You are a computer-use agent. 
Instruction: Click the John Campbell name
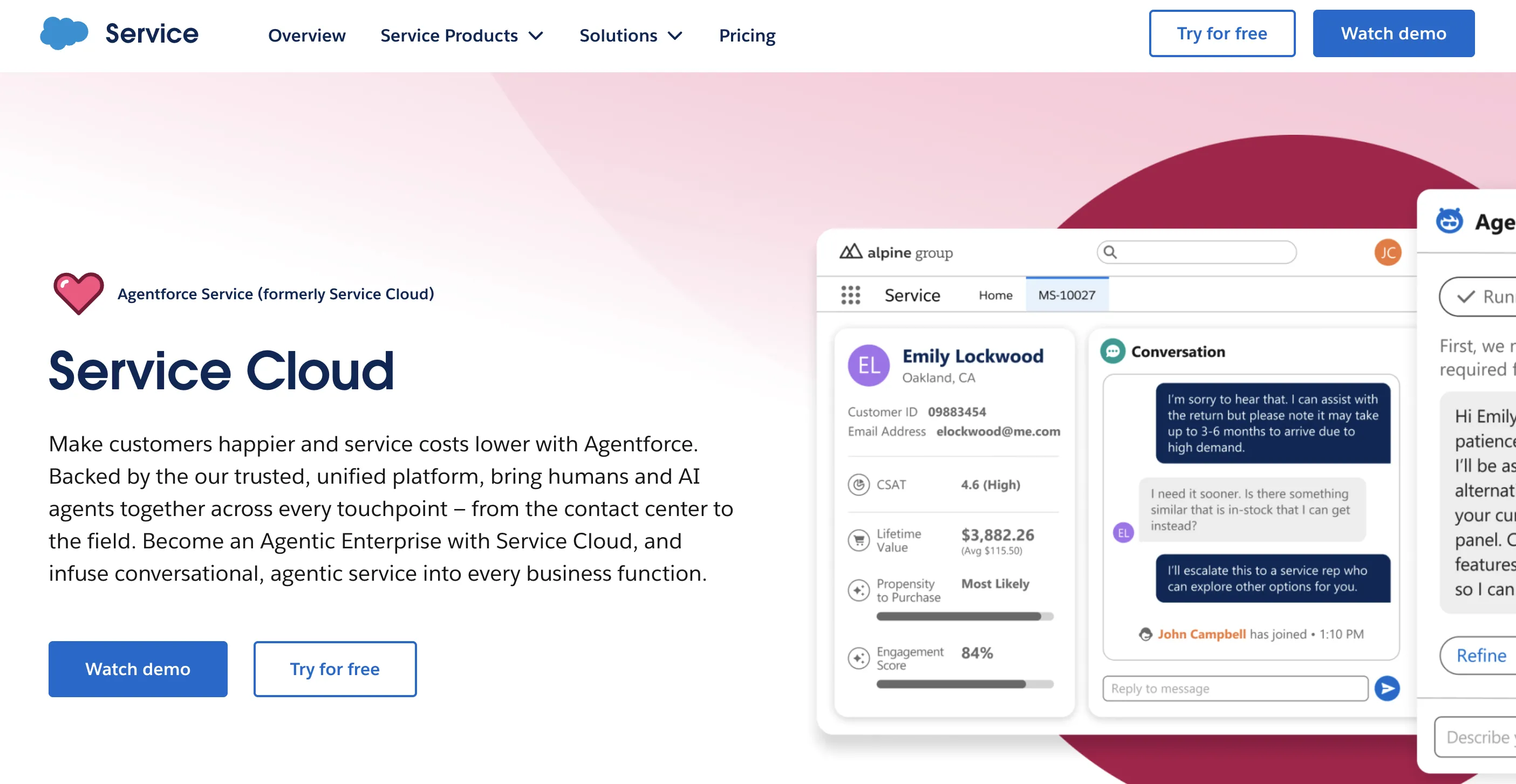coord(1201,634)
